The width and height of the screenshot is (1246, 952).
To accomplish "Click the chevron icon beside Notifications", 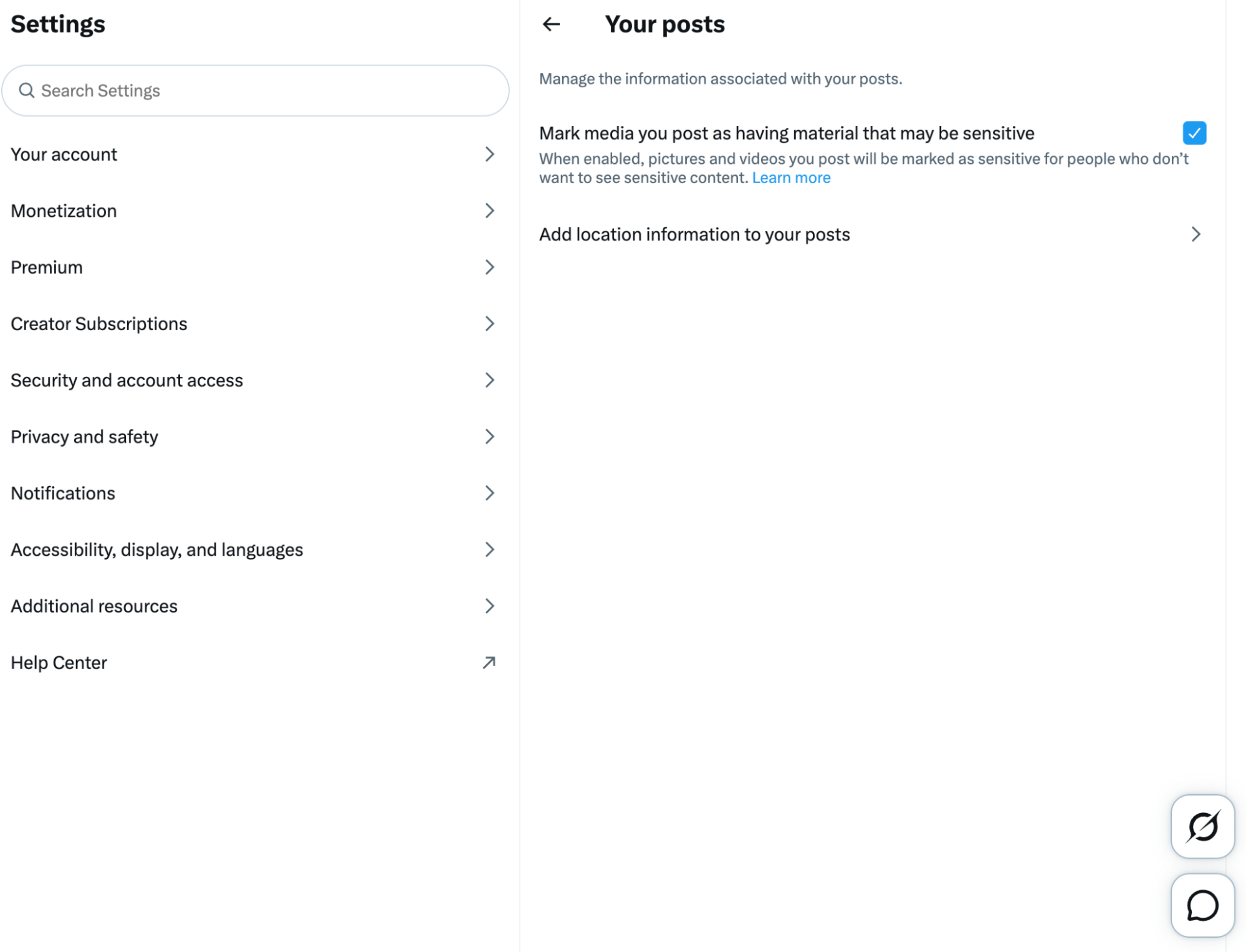I will 489,493.
